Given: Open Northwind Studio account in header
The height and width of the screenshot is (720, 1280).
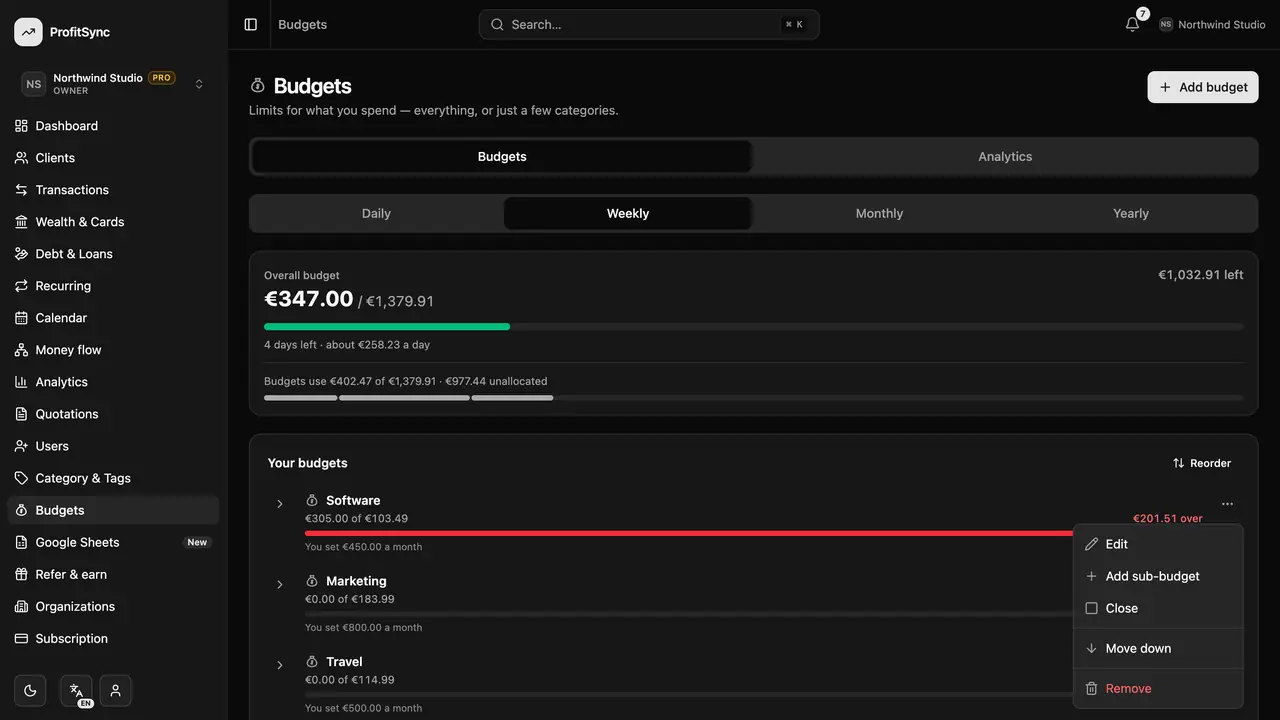Looking at the screenshot, I should point(1212,24).
